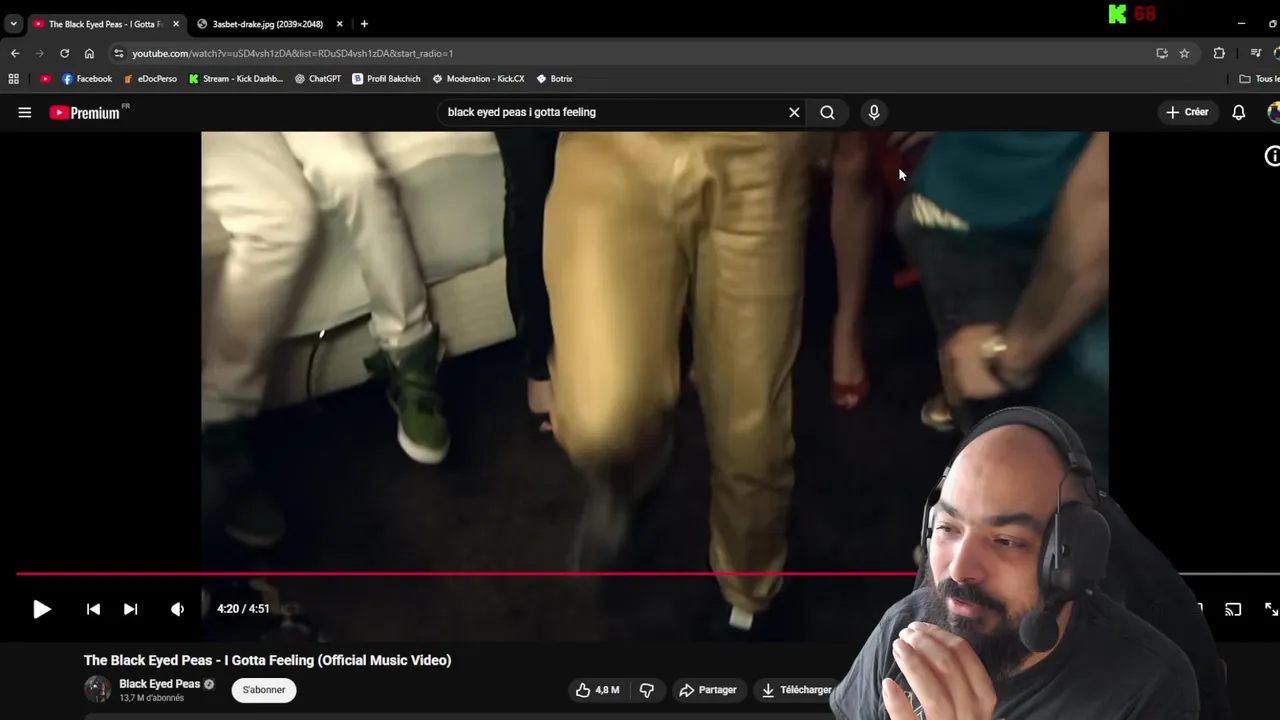This screenshot has width=1280, height=720.
Task: Open the YouTube bookmark icon
Action: coord(45,79)
